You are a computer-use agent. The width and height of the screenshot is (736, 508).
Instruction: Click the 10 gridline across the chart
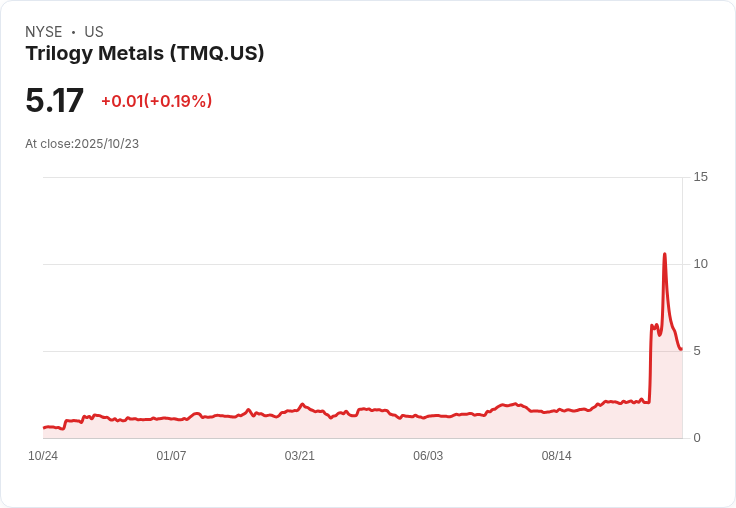[x=363, y=264]
